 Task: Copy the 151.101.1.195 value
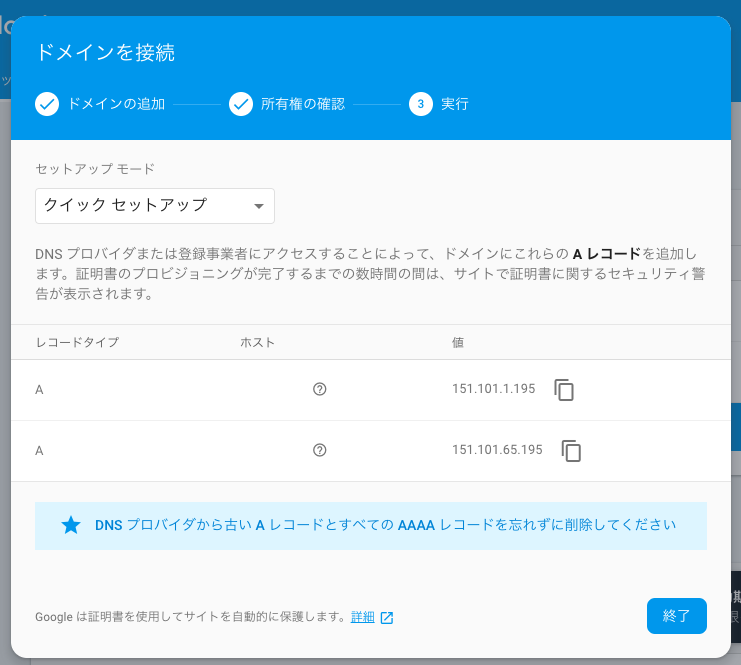point(564,390)
